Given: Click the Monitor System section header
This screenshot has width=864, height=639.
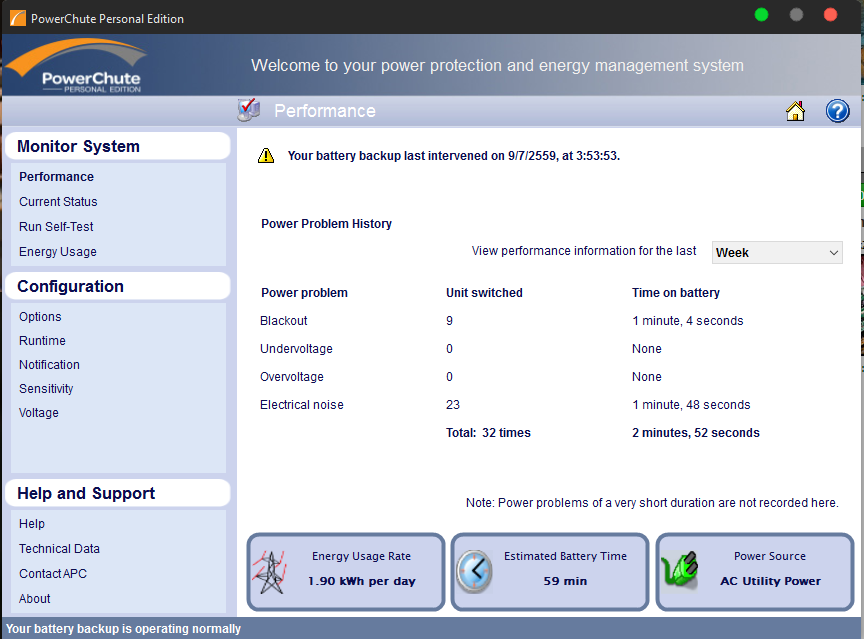Looking at the screenshot, I should coord(117,146).
